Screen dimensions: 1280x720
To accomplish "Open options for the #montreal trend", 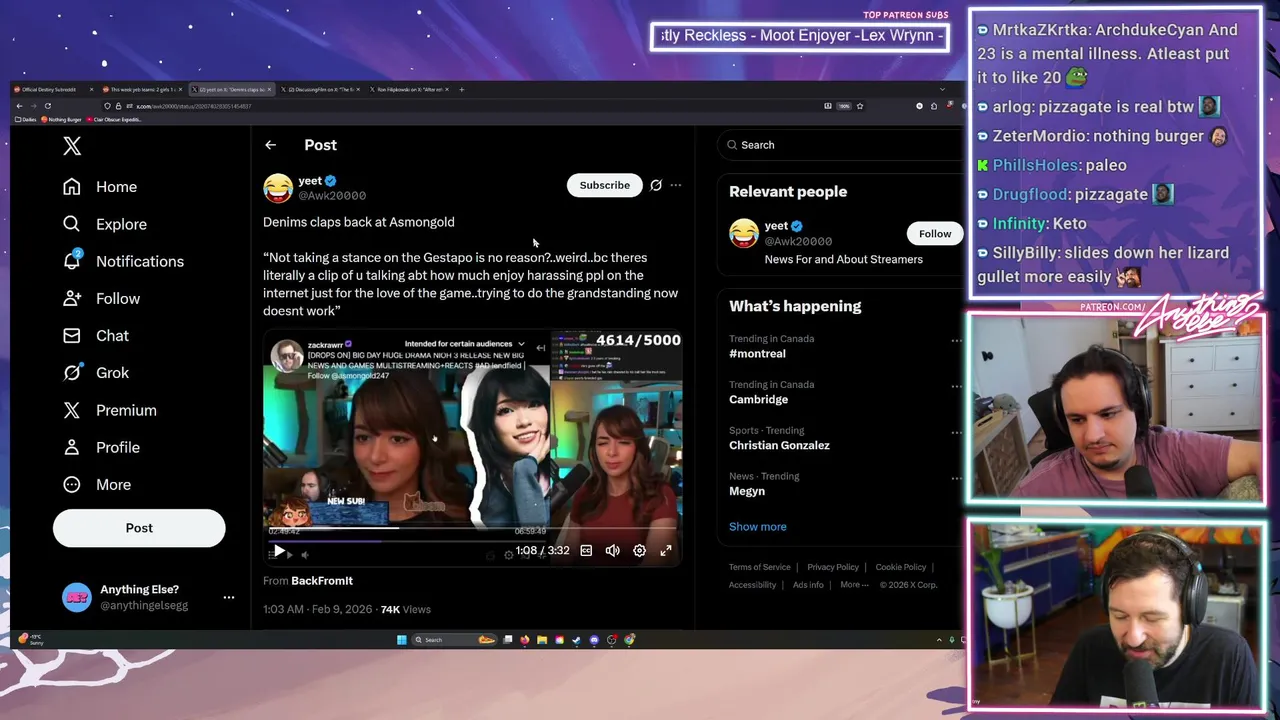I will pyautogui.click(x=956, y=341).
